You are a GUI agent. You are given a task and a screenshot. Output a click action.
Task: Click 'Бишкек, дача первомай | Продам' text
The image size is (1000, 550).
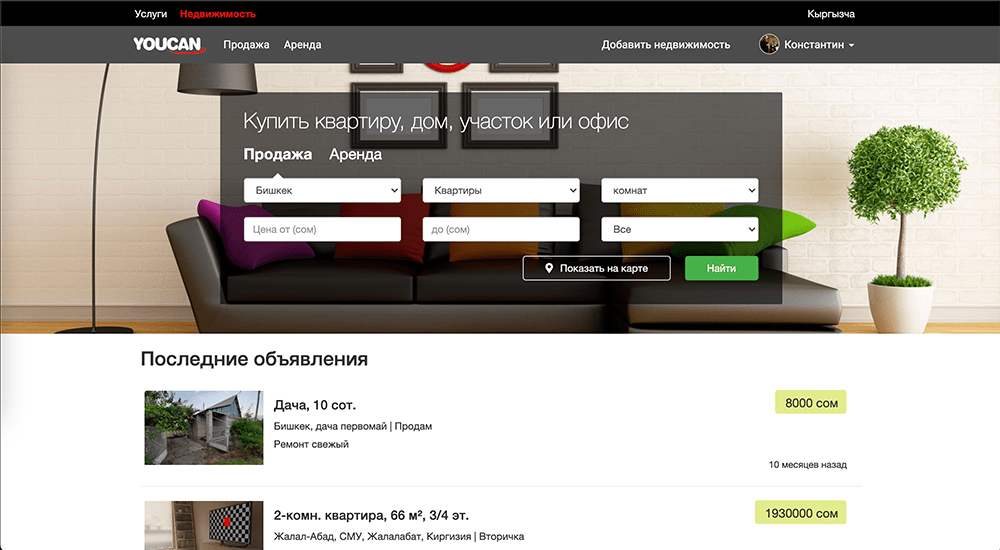point(353,426)
